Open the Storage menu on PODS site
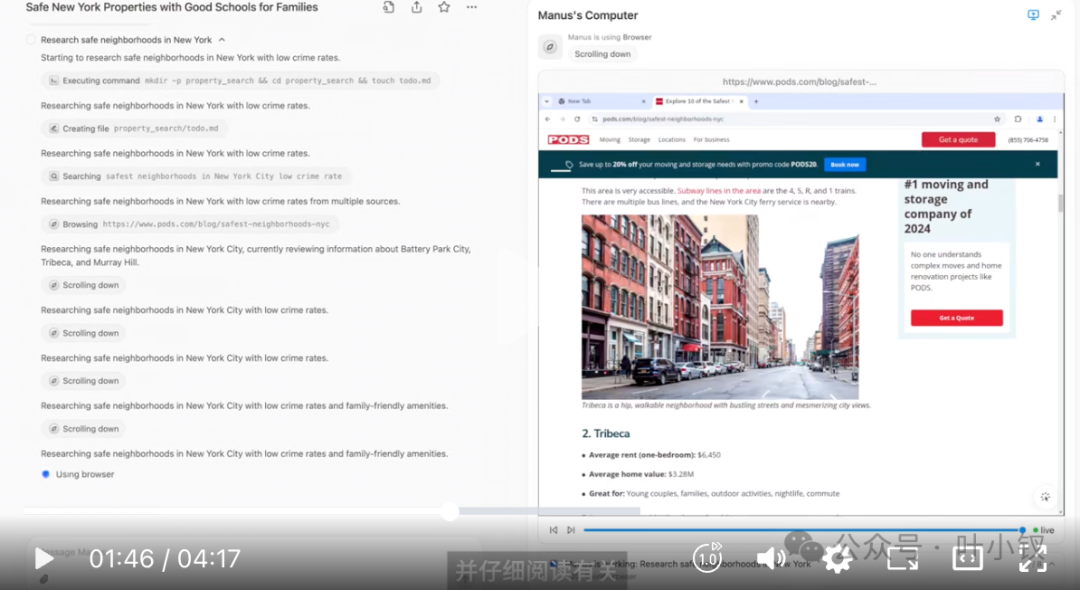Screen dimensions: 1080x590 (639, 140)
